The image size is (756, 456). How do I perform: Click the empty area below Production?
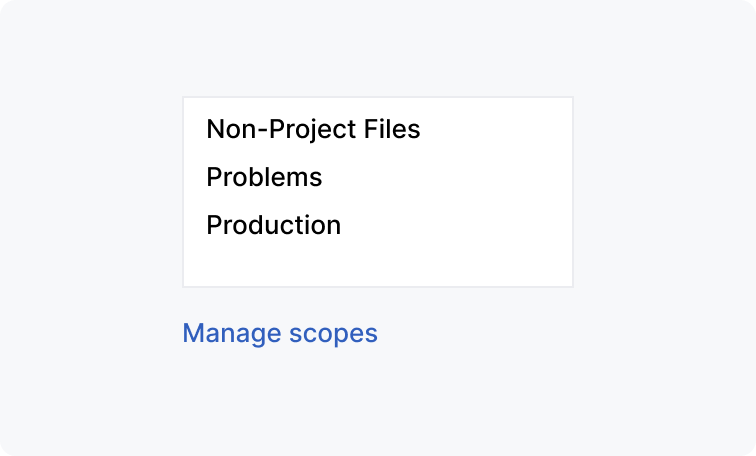[377, 264]
